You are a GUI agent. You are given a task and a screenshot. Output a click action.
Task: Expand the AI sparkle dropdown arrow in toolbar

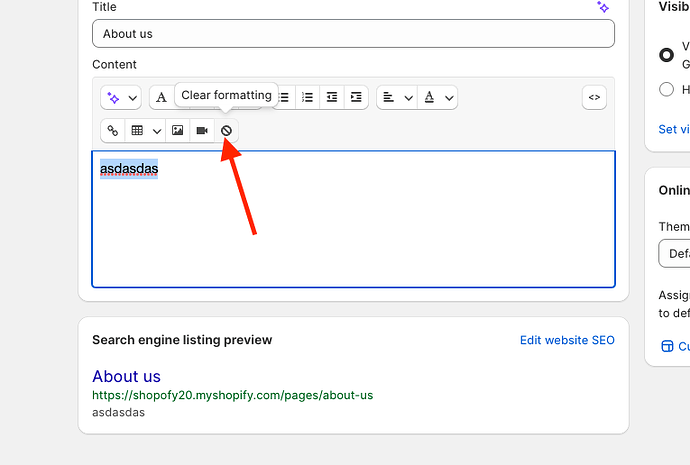(x=132, y=98)
